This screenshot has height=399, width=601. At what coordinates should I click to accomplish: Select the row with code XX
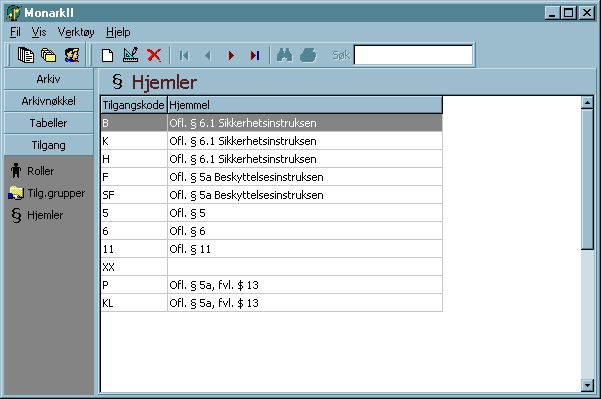[271, 267]
